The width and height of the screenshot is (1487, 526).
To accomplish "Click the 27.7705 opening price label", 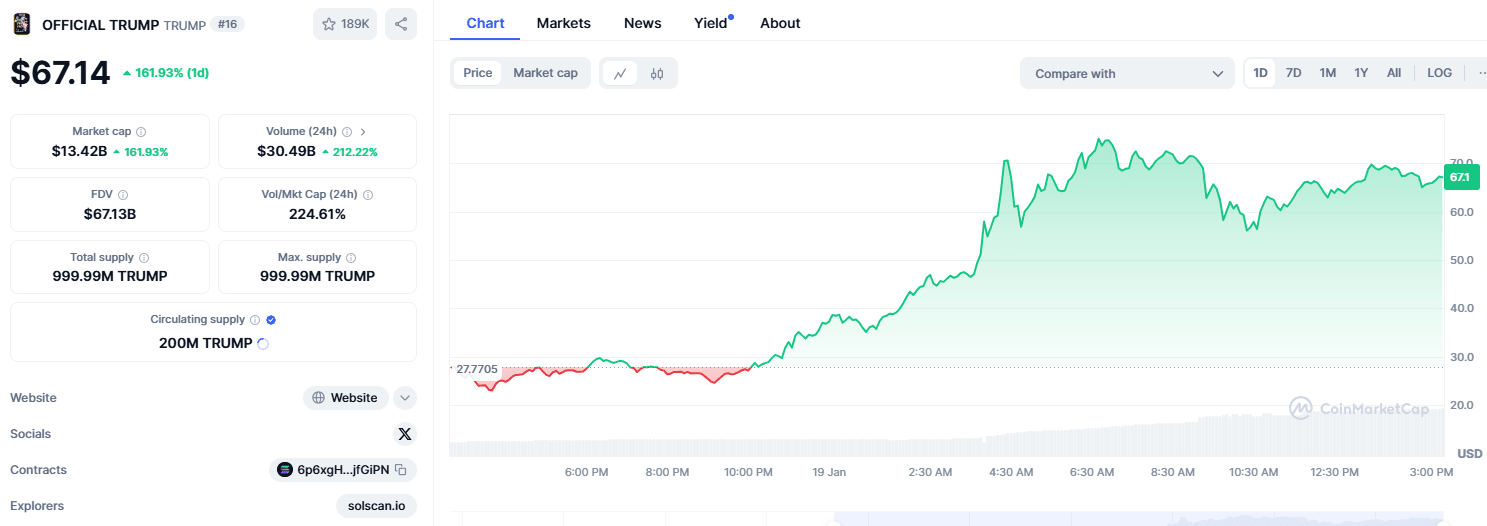I will (x=476, y=369).
